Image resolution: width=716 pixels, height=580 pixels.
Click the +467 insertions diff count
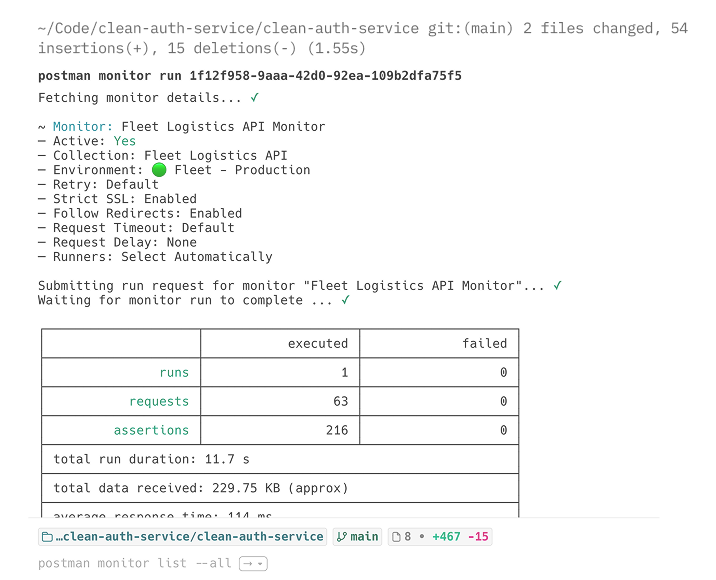[x=446, y=537]
